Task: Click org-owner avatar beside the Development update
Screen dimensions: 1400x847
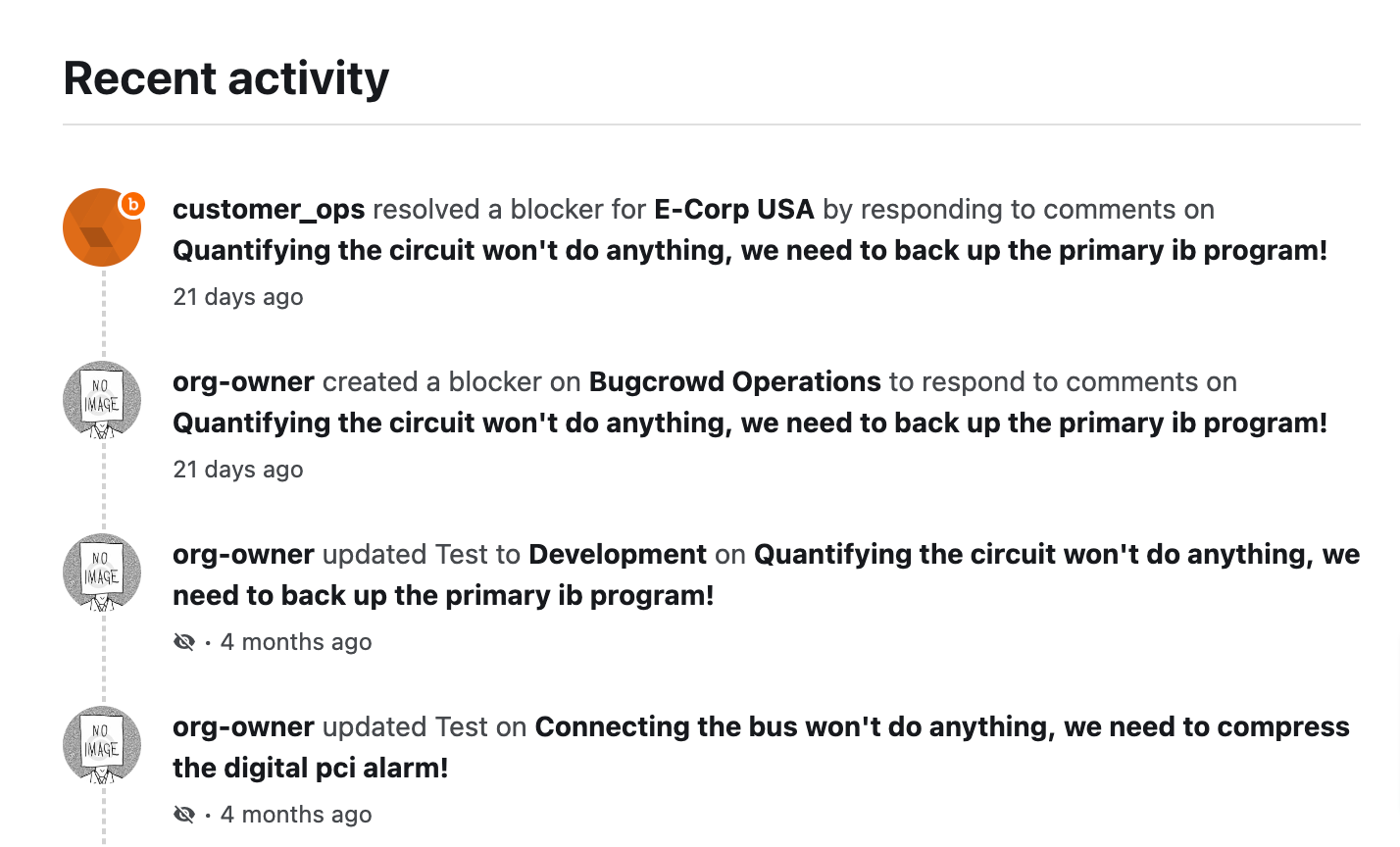Action: coord(102,573)
